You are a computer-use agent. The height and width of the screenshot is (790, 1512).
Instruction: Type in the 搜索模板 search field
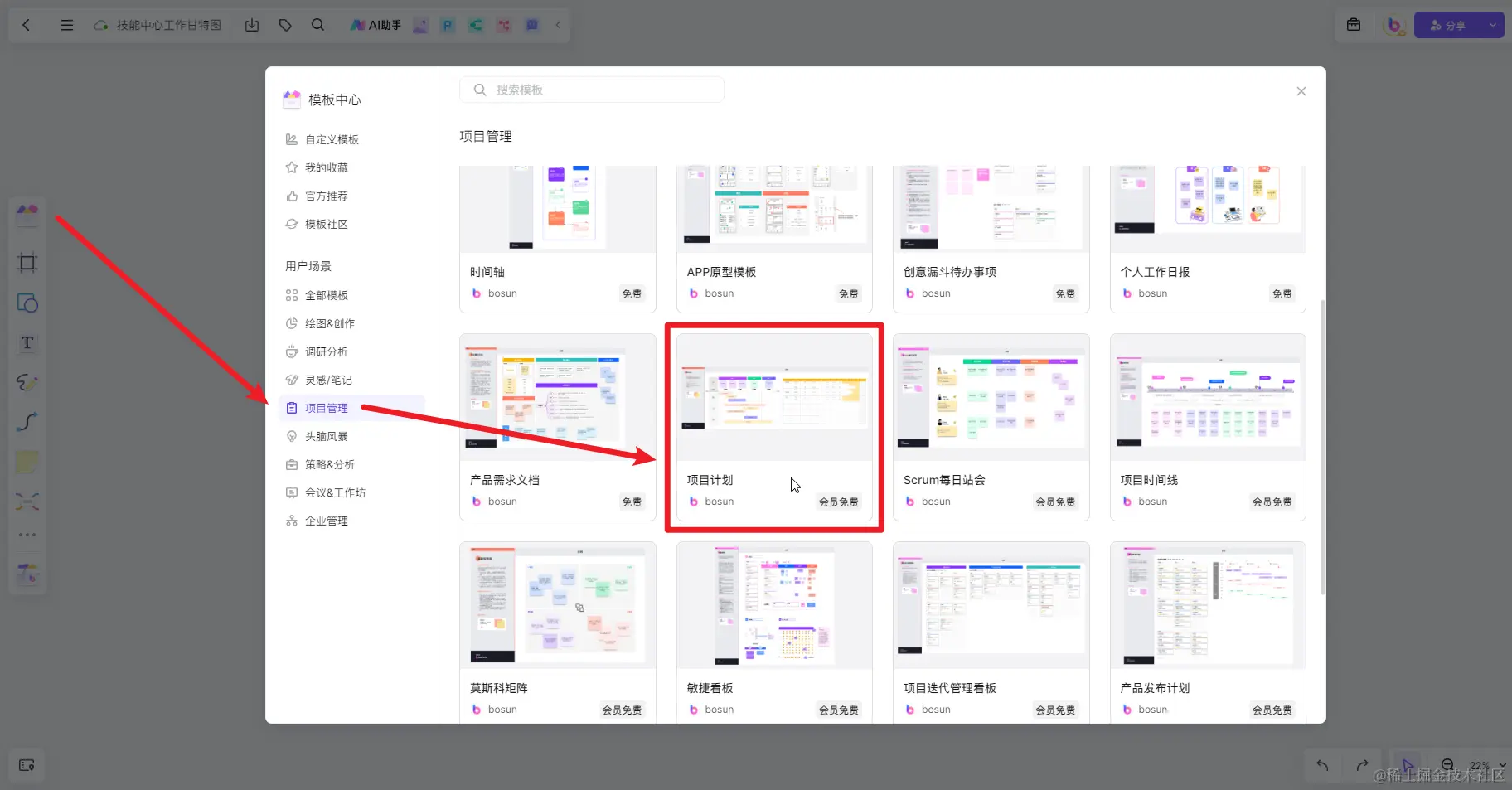click(x=591, y=89)
